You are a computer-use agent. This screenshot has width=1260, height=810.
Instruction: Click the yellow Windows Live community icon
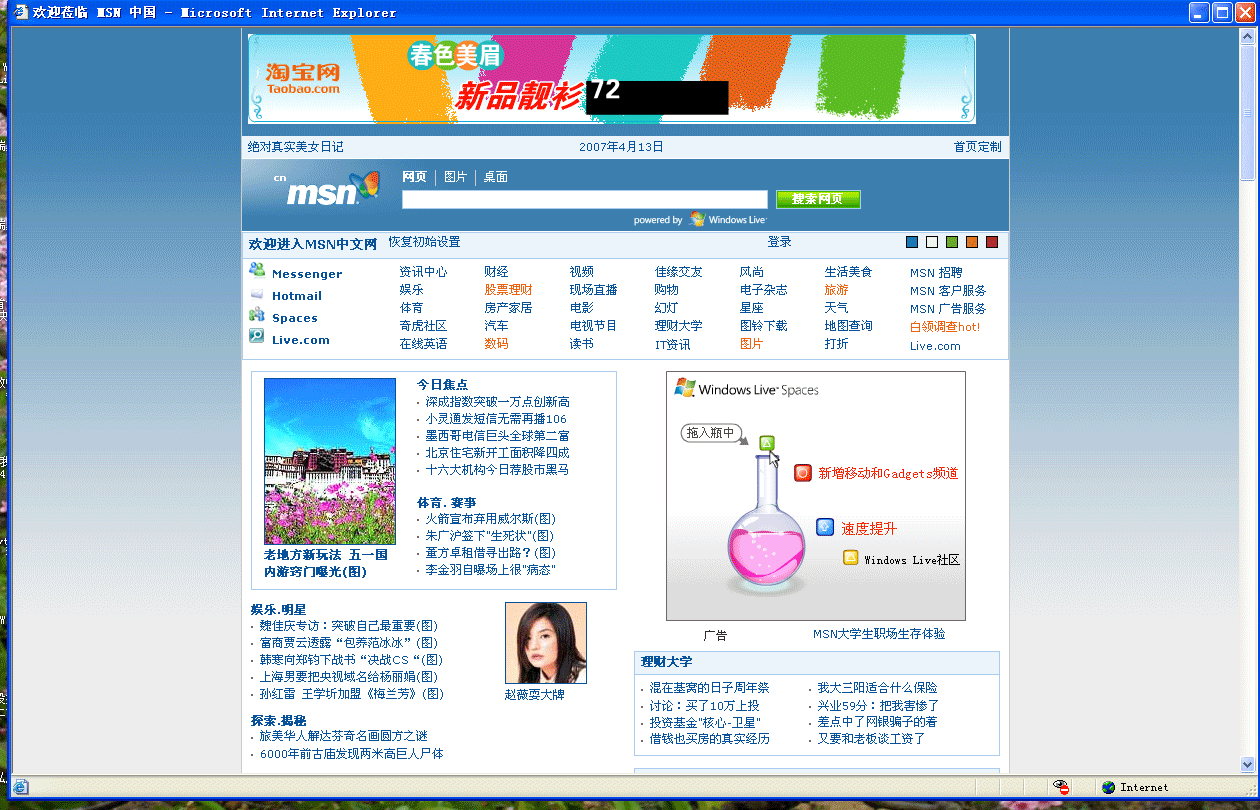tap(851, 558)
